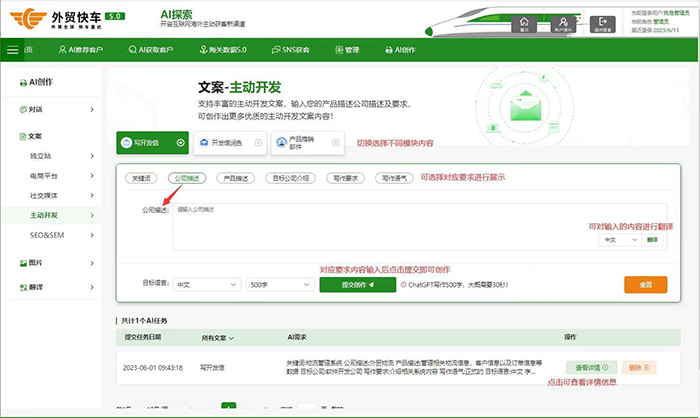
Task: Toggle the 产品描述 requirement tag
Action: 235,178
